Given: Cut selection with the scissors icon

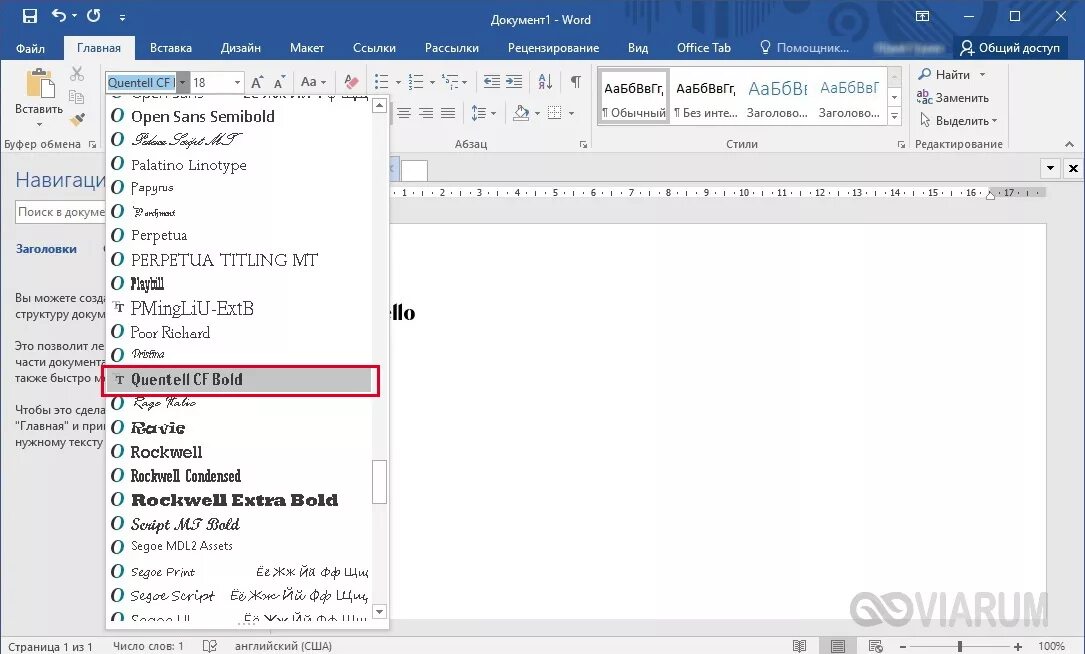Looking at the screenshot, I should (x=77, y=73).
